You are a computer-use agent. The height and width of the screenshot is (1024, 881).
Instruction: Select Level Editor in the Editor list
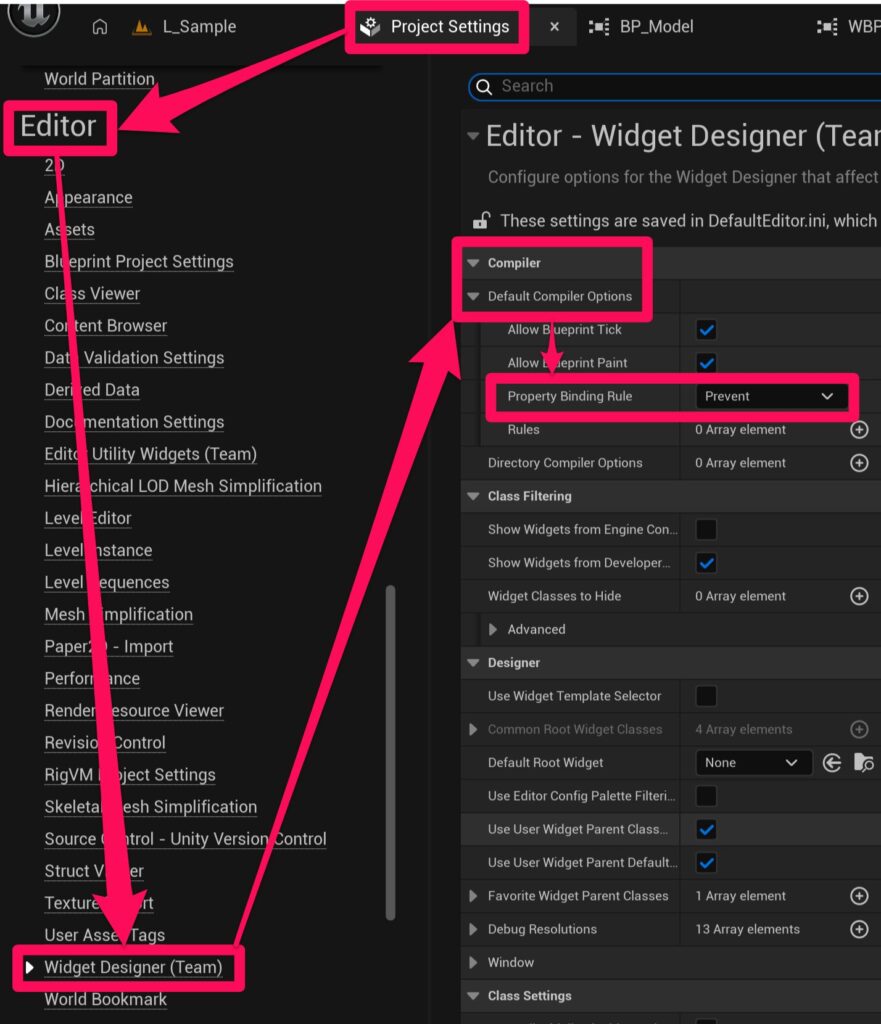click(88, 518)
